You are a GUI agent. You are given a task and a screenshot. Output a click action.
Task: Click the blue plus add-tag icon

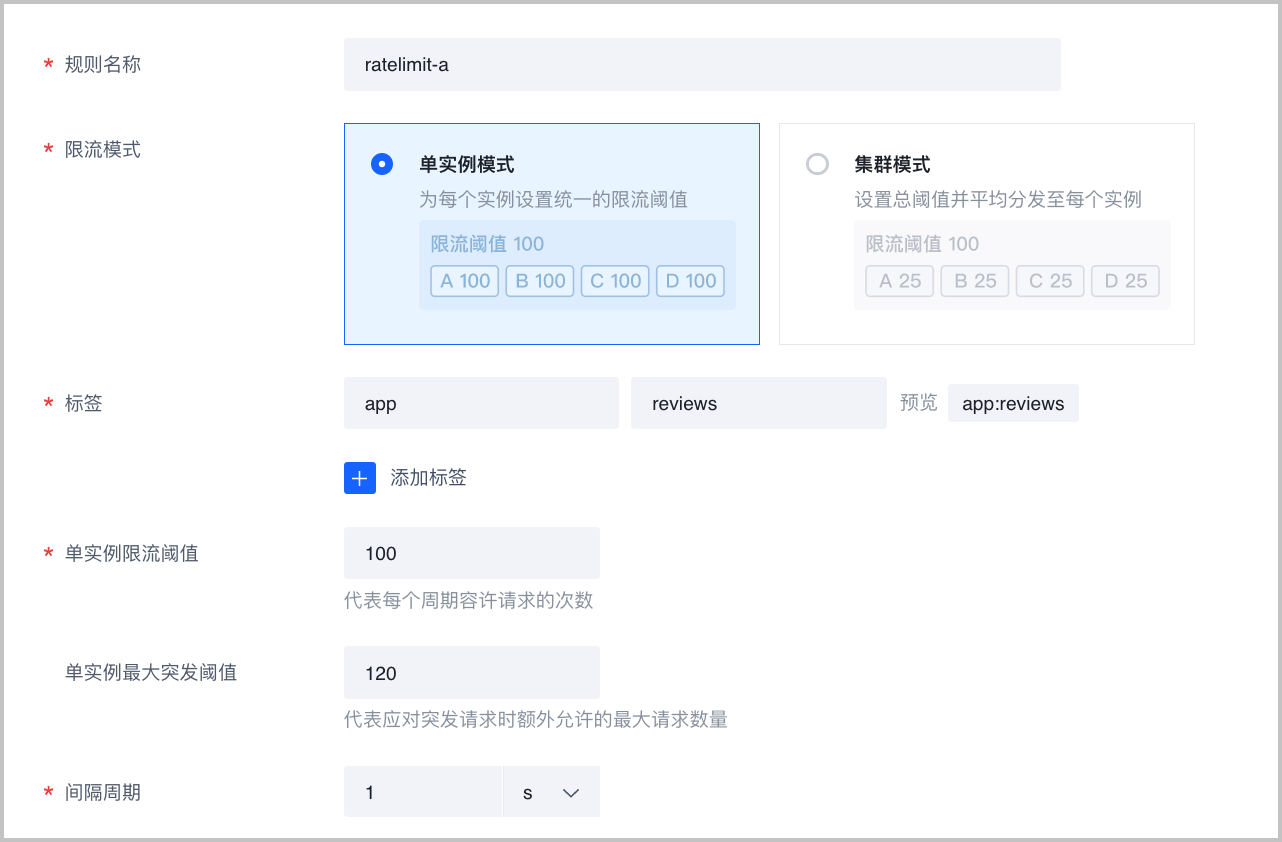pos(360,478)
